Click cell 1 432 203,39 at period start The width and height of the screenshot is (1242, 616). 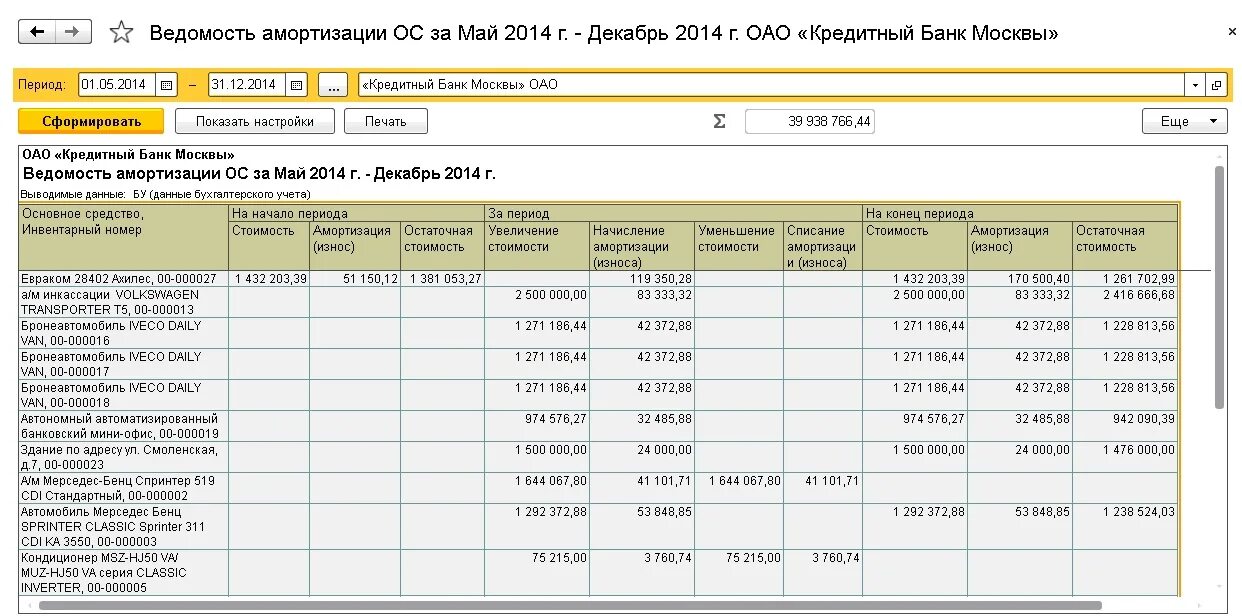(269, 279)
